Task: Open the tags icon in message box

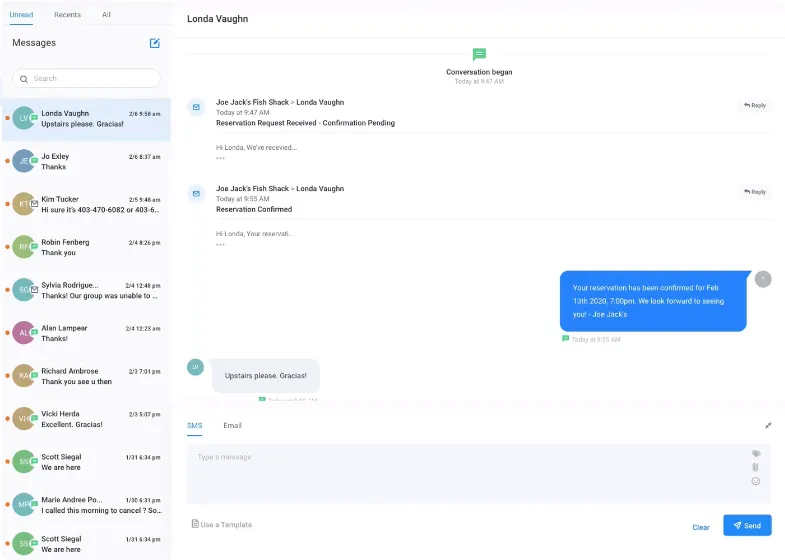Action: [756, 453]
